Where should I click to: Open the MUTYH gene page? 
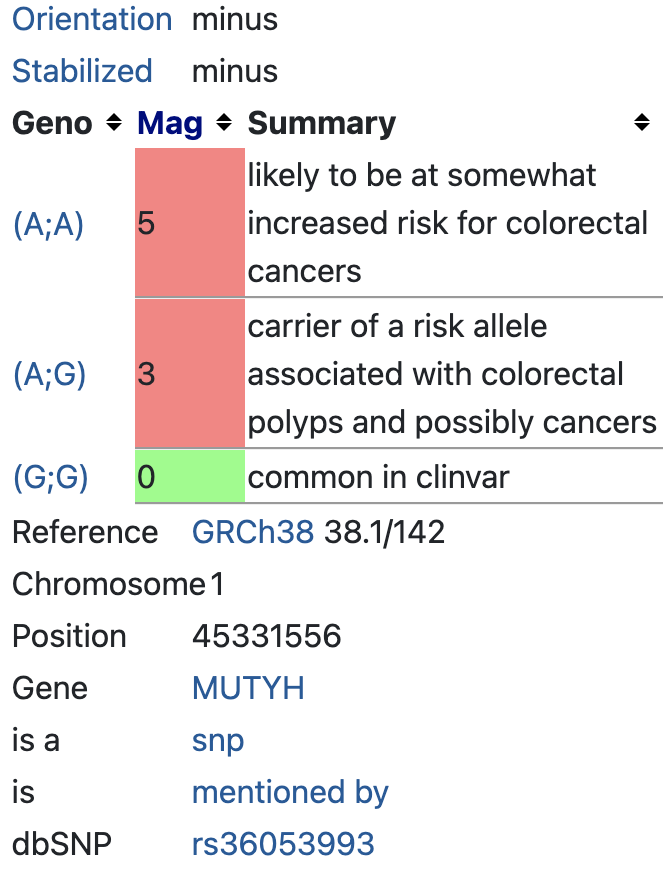click(x=248, y=688)
